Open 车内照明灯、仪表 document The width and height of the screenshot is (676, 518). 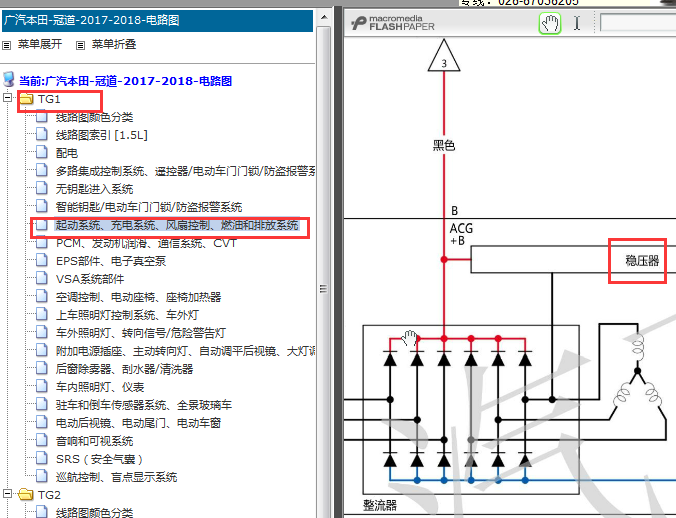click(x=100, y=387)
